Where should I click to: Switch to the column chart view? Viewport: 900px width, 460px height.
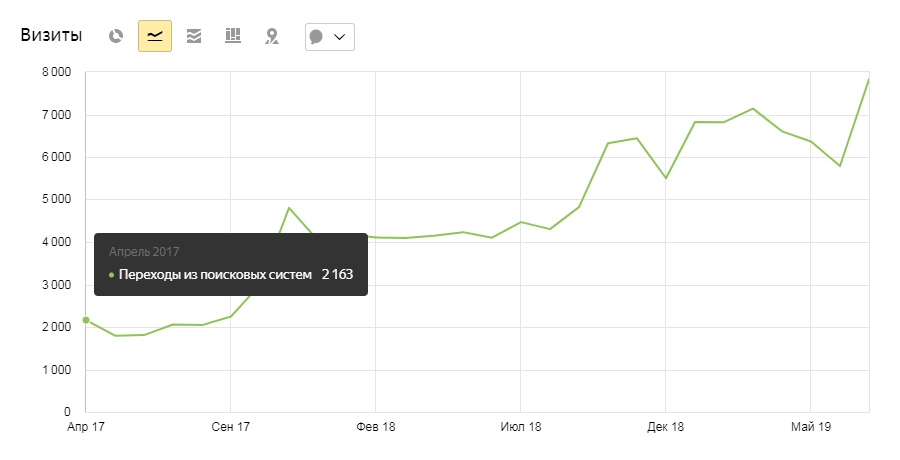[233, 36]
